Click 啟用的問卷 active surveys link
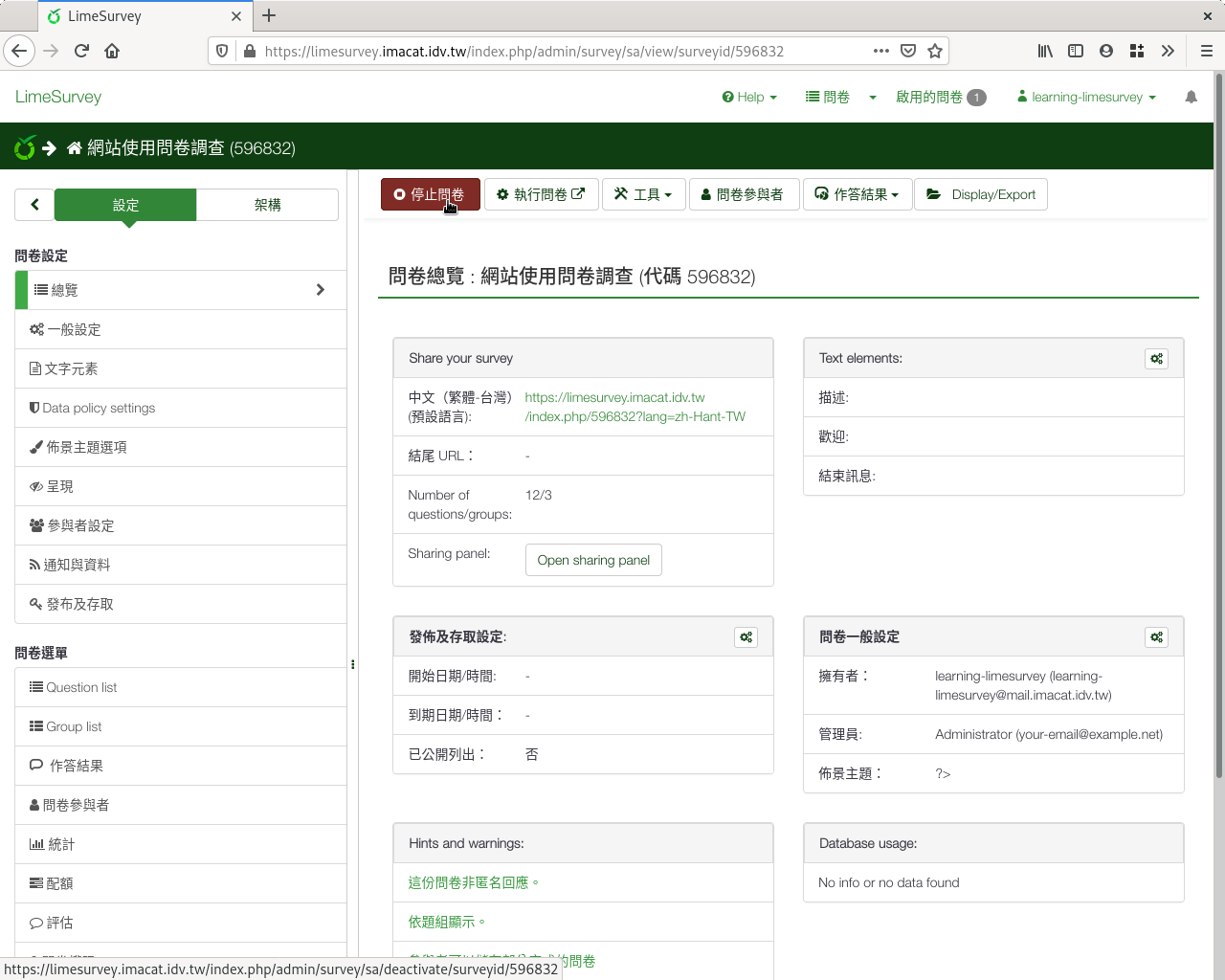This screenshot has width=1225, height=980. pyautogui.click(x=941, y=97)
